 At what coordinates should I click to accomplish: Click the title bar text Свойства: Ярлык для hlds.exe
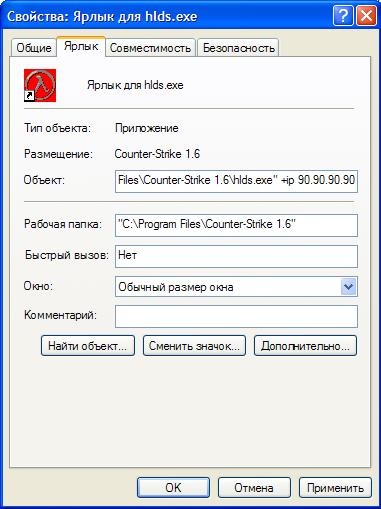102,16
